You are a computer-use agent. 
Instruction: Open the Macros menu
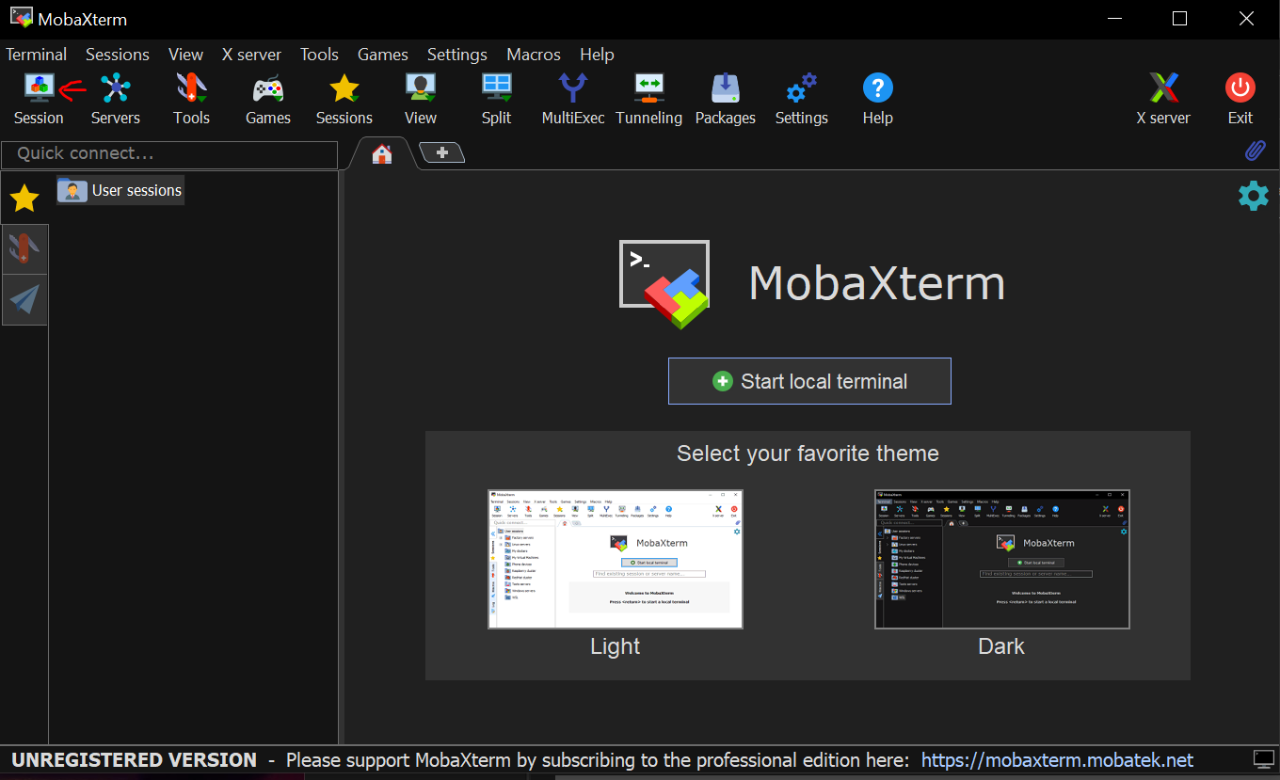[533, 54]
